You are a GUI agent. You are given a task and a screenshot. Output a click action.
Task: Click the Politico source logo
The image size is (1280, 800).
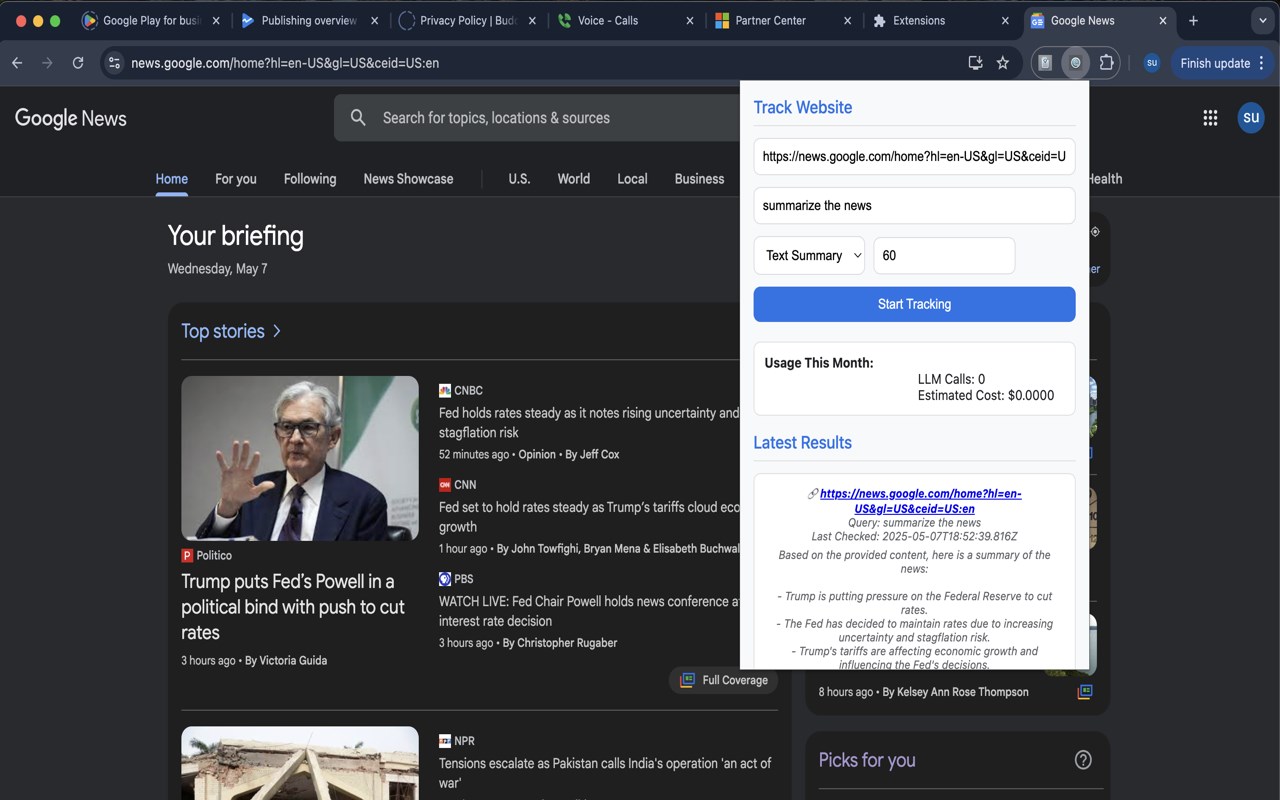pyautogui.click(x=187, y=556)
